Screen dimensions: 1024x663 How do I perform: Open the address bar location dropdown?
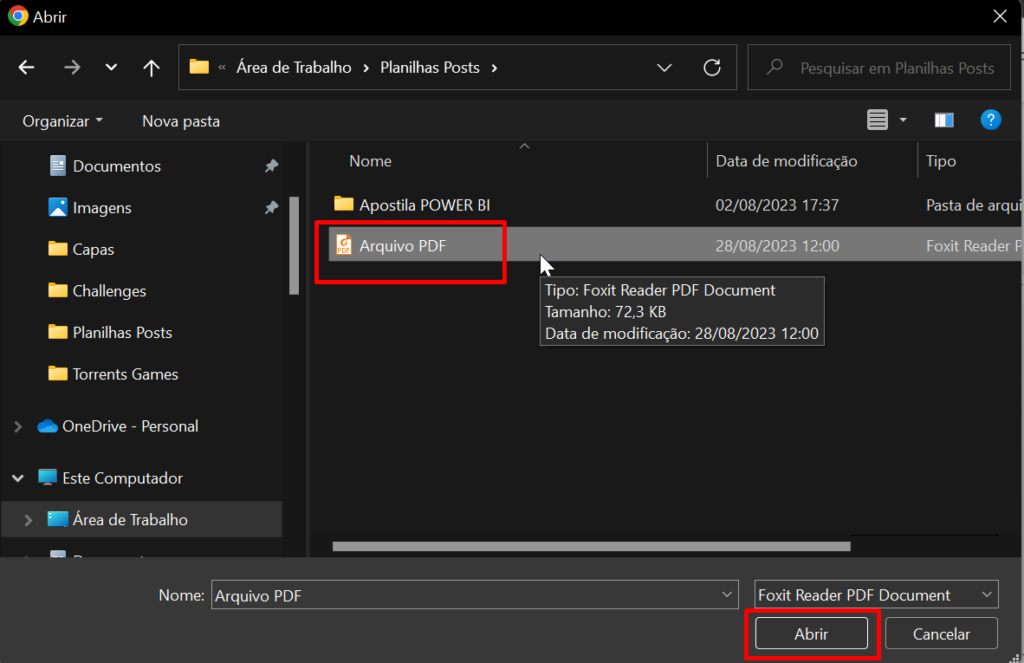[664, 67]
